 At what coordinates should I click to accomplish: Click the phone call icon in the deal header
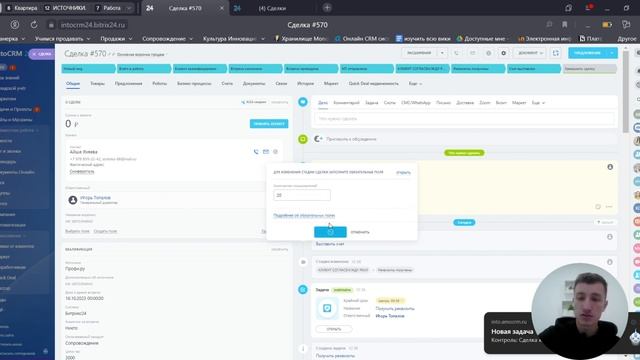pyautogui.click(x=456, y=53)
